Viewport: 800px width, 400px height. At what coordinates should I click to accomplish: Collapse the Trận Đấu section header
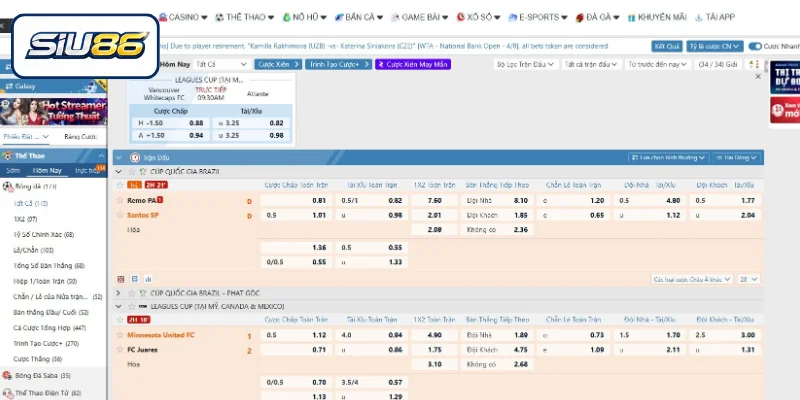pos(118,158)
